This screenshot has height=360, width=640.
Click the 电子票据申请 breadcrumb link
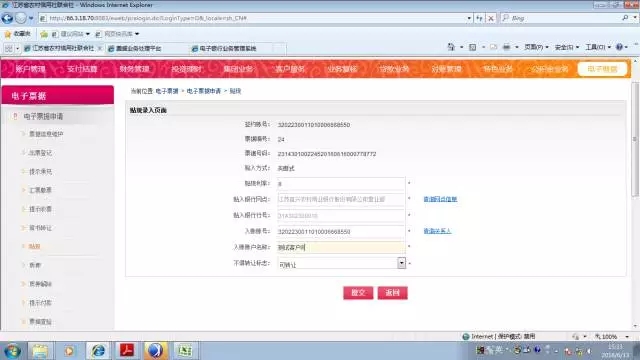204,91
